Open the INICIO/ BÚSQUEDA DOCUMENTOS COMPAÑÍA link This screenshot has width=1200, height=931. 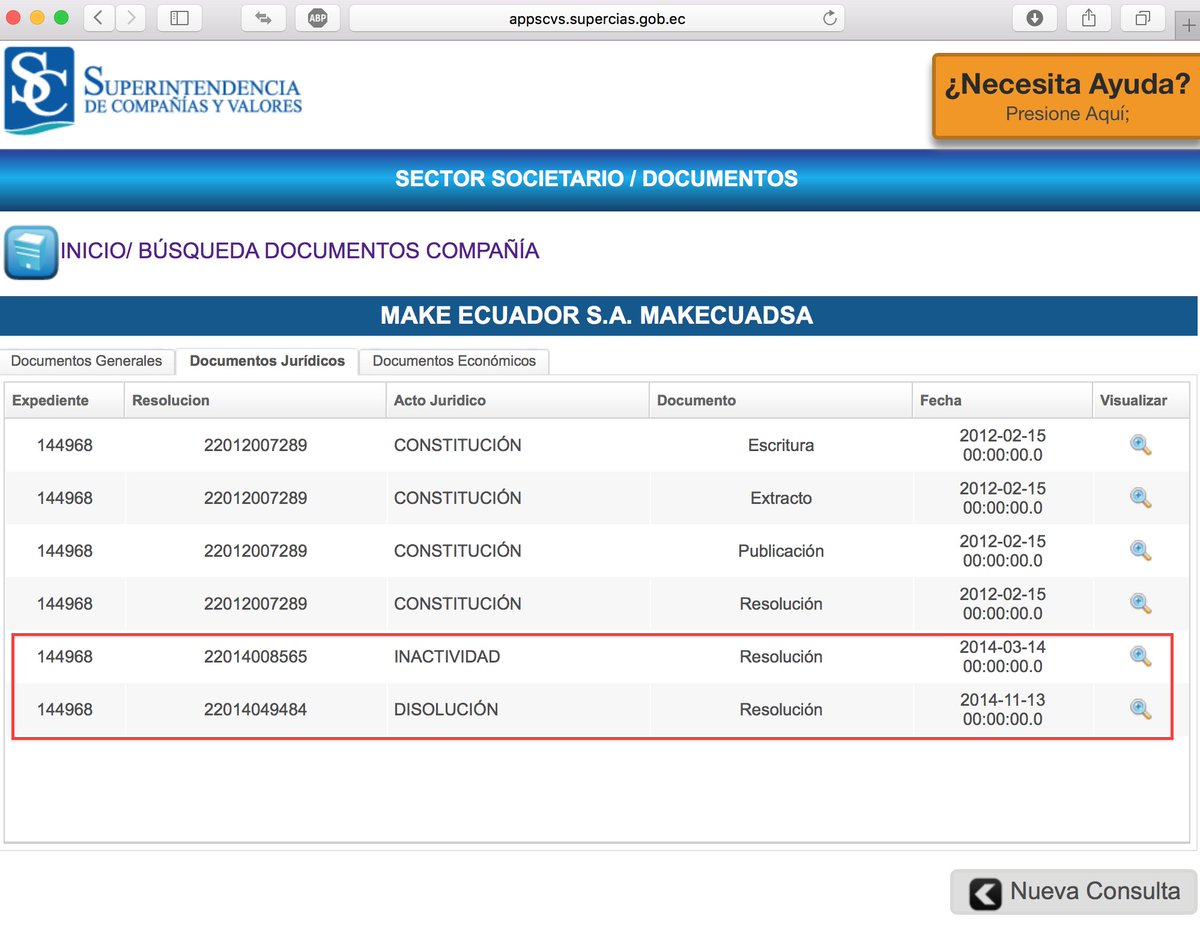300,251
